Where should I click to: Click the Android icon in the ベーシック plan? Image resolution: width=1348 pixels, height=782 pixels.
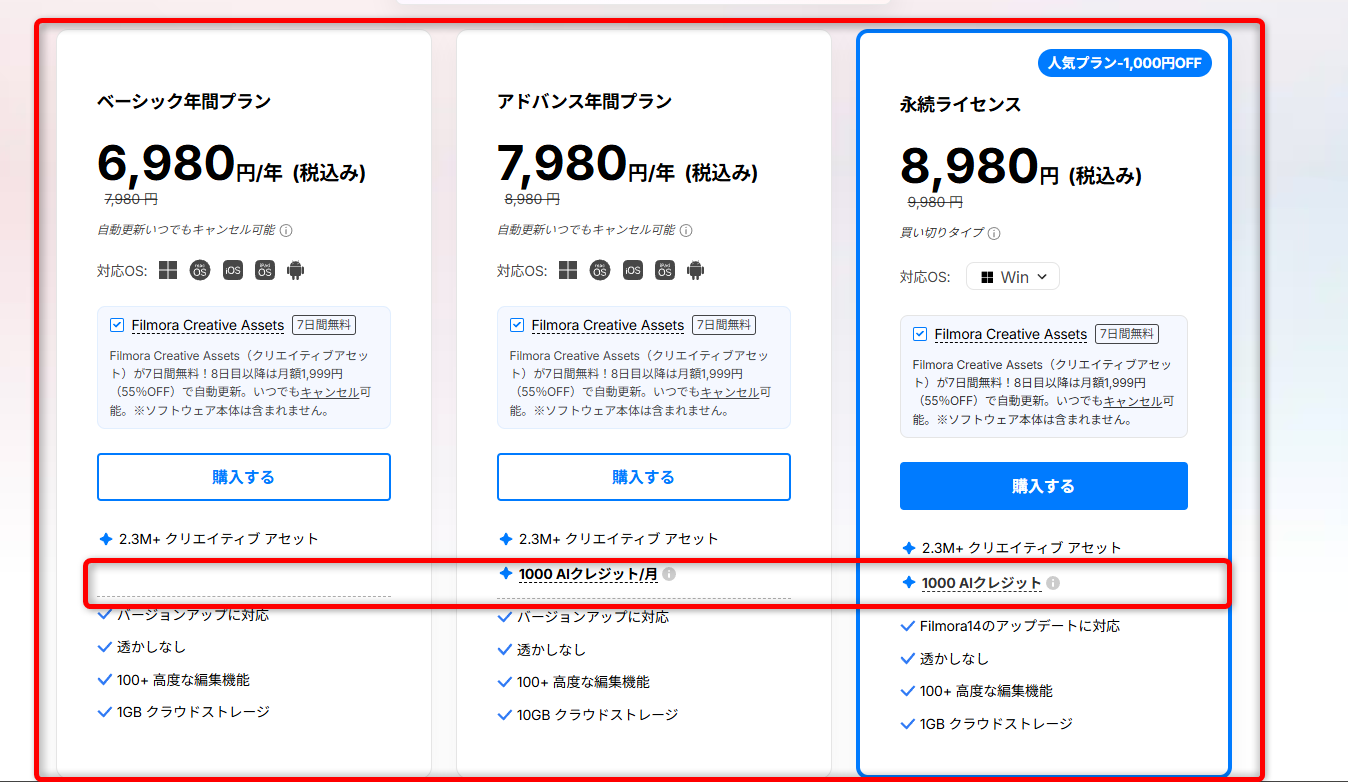(295, 270)
